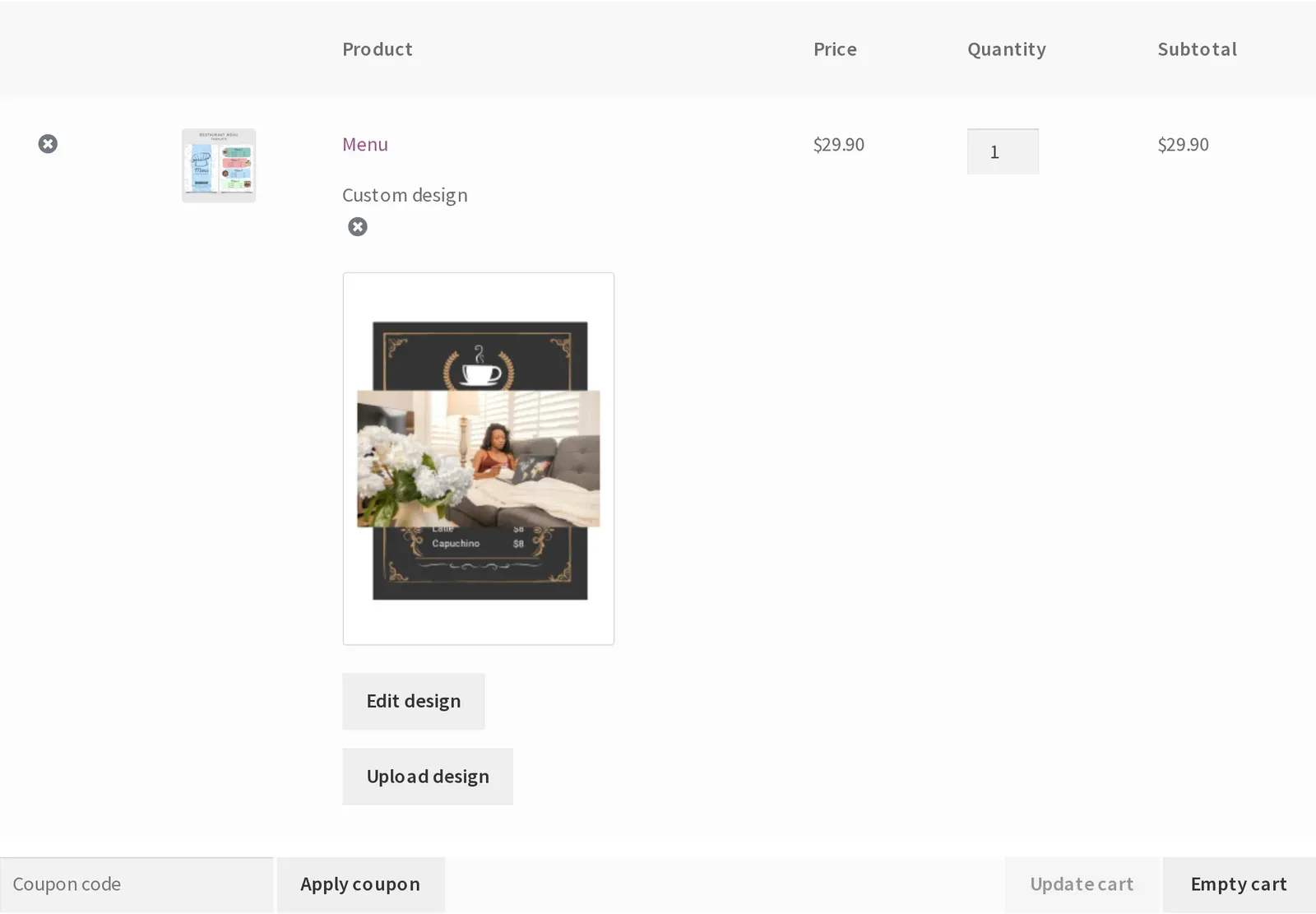
Task: Open the Menu product thumbnail
Action: [x=219, y=165]
